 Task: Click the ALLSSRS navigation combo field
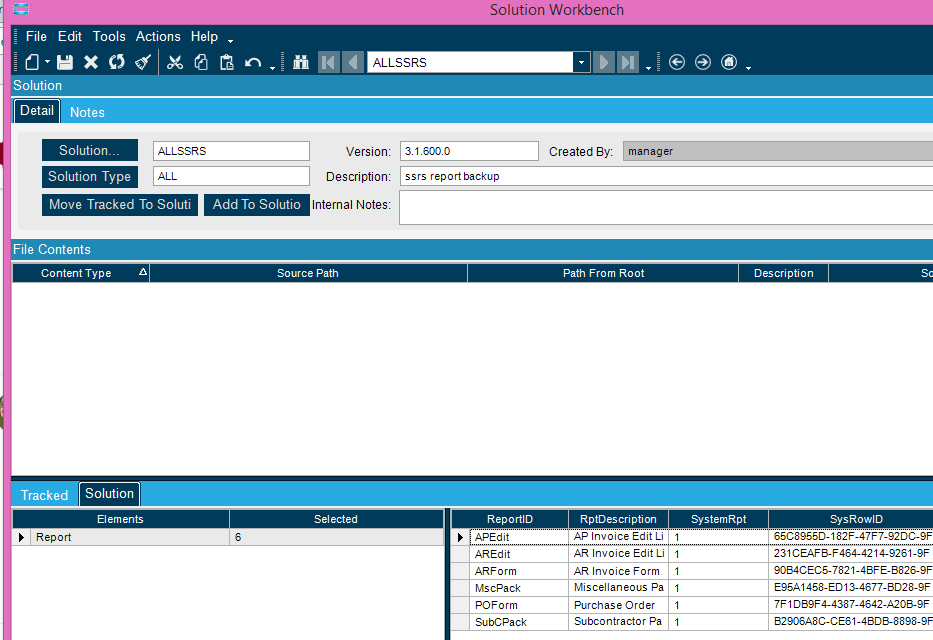[470, 62]
